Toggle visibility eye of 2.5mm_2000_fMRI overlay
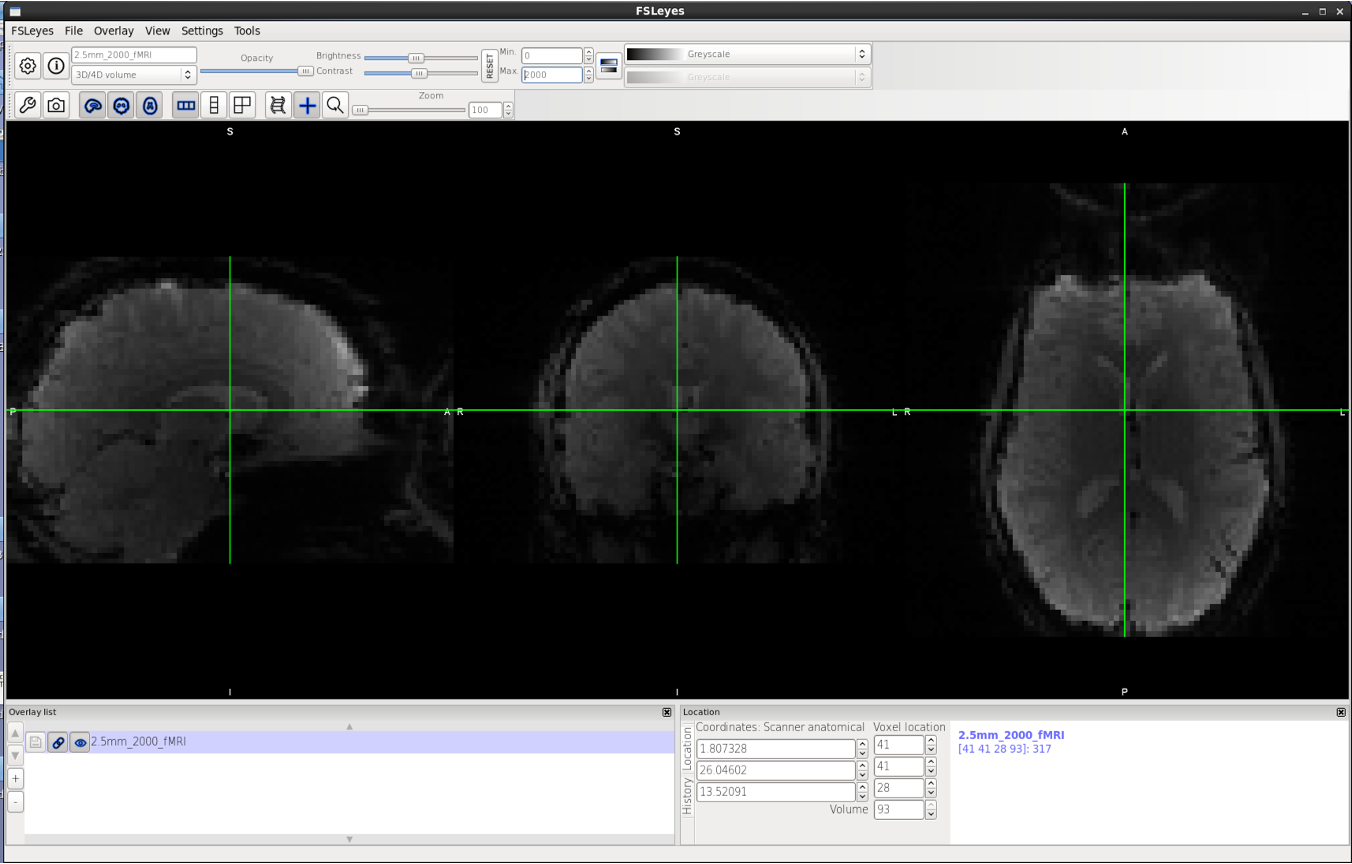The height and width of the screenshot is (864, 1352). click(80, 743)
